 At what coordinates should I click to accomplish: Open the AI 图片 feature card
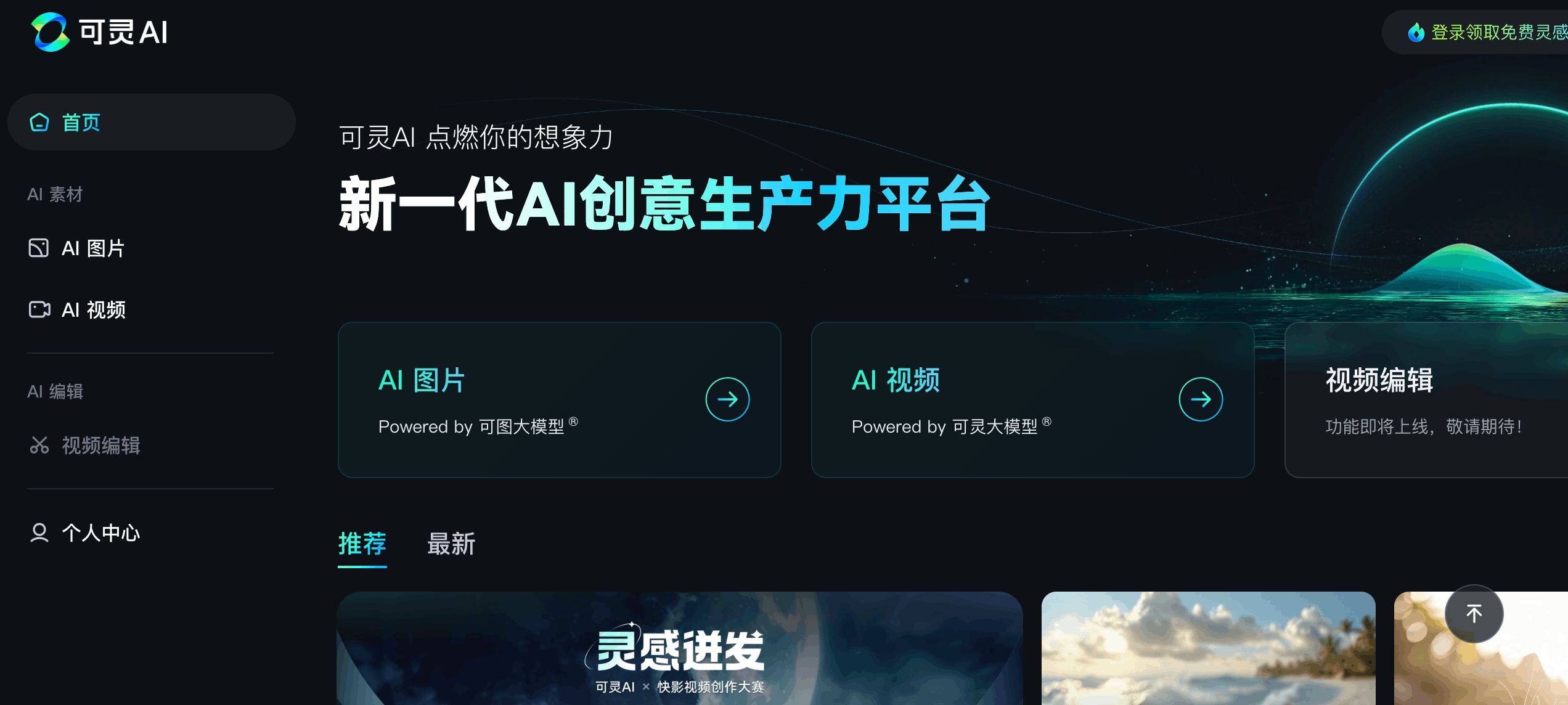point(560,400)
